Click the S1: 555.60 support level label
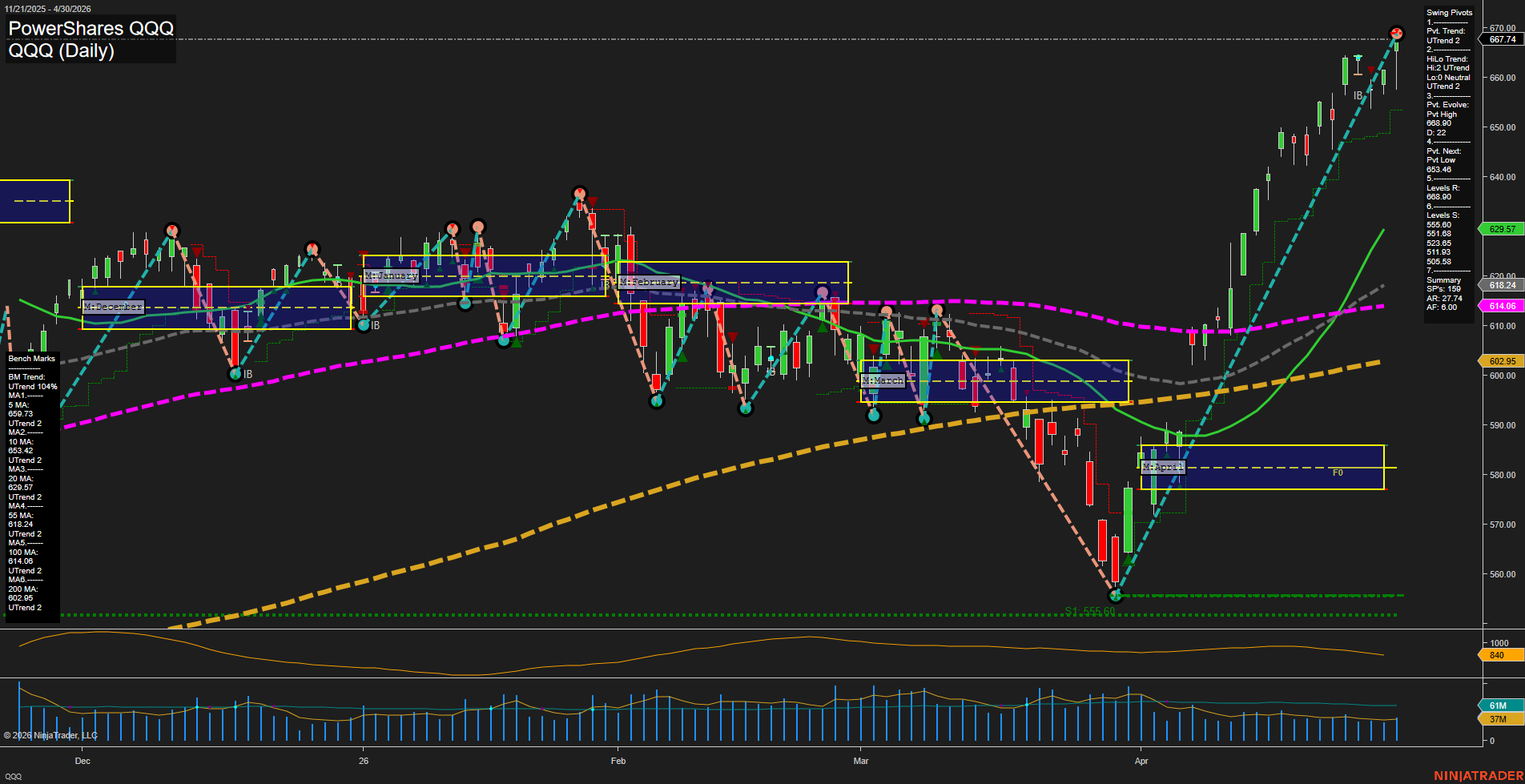Screen dimensions: 1525x784 click(x=1089, y=611)
